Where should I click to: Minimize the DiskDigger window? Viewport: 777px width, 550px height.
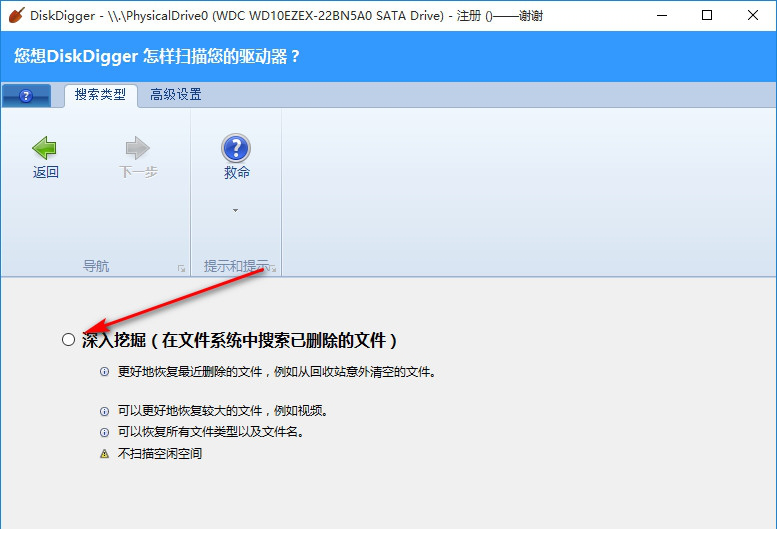[x=662, y=15]
